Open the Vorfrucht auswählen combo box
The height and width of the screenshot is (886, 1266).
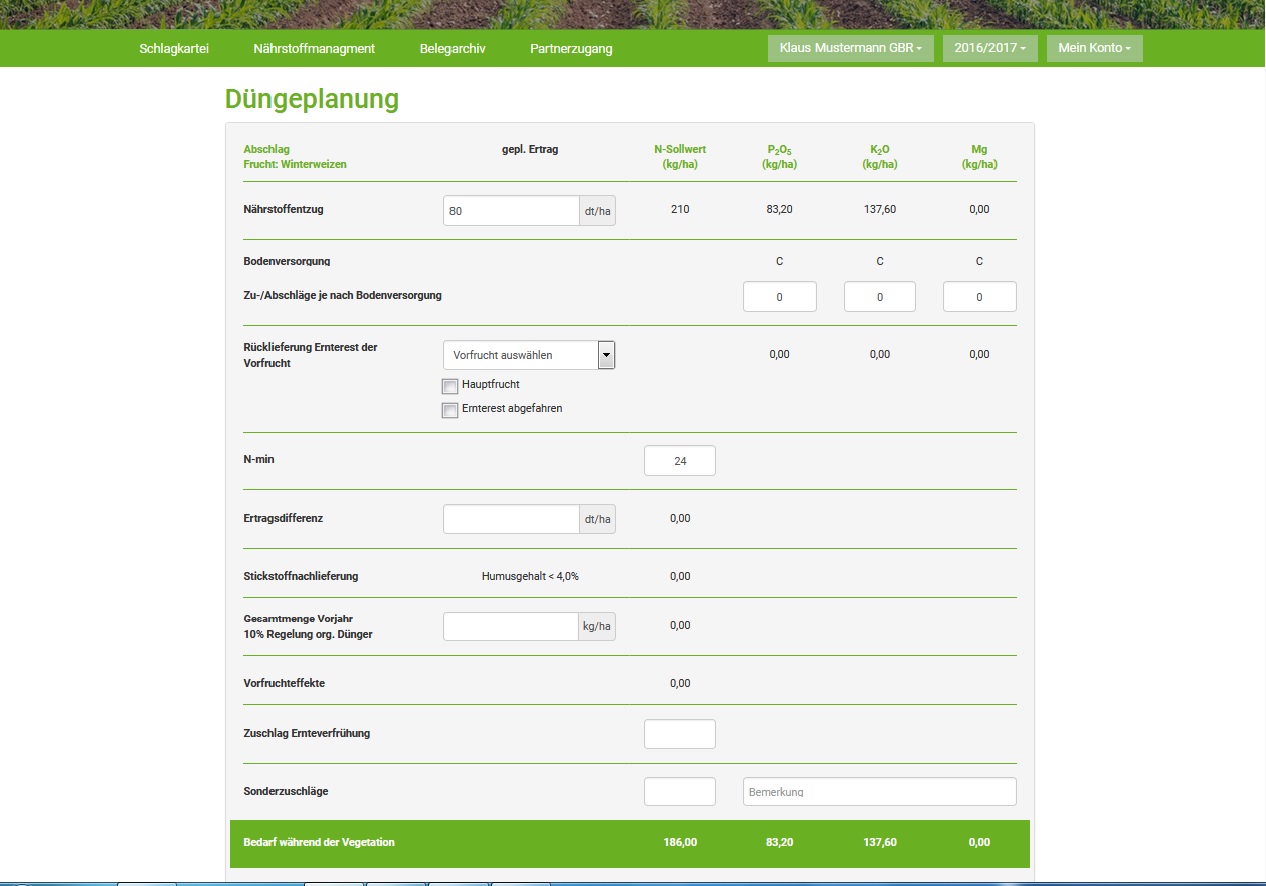coord(529,355)
